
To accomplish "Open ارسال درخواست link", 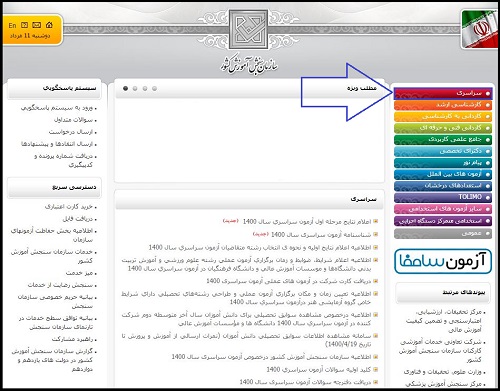I will (x=71, y=132).
